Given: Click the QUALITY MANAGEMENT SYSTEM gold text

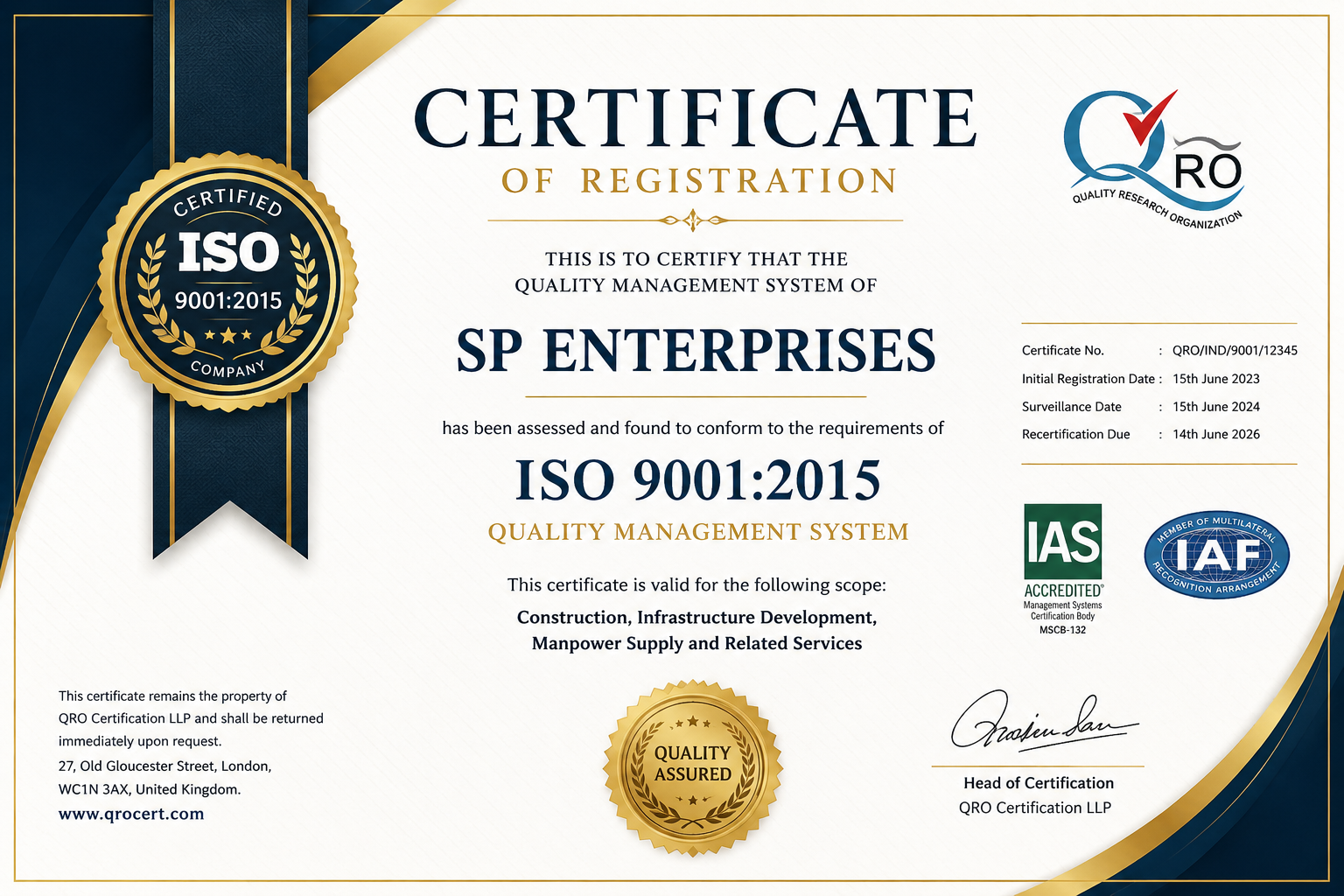Looking at the screenshot, I should pyautogui.click(x=698, y=532).
